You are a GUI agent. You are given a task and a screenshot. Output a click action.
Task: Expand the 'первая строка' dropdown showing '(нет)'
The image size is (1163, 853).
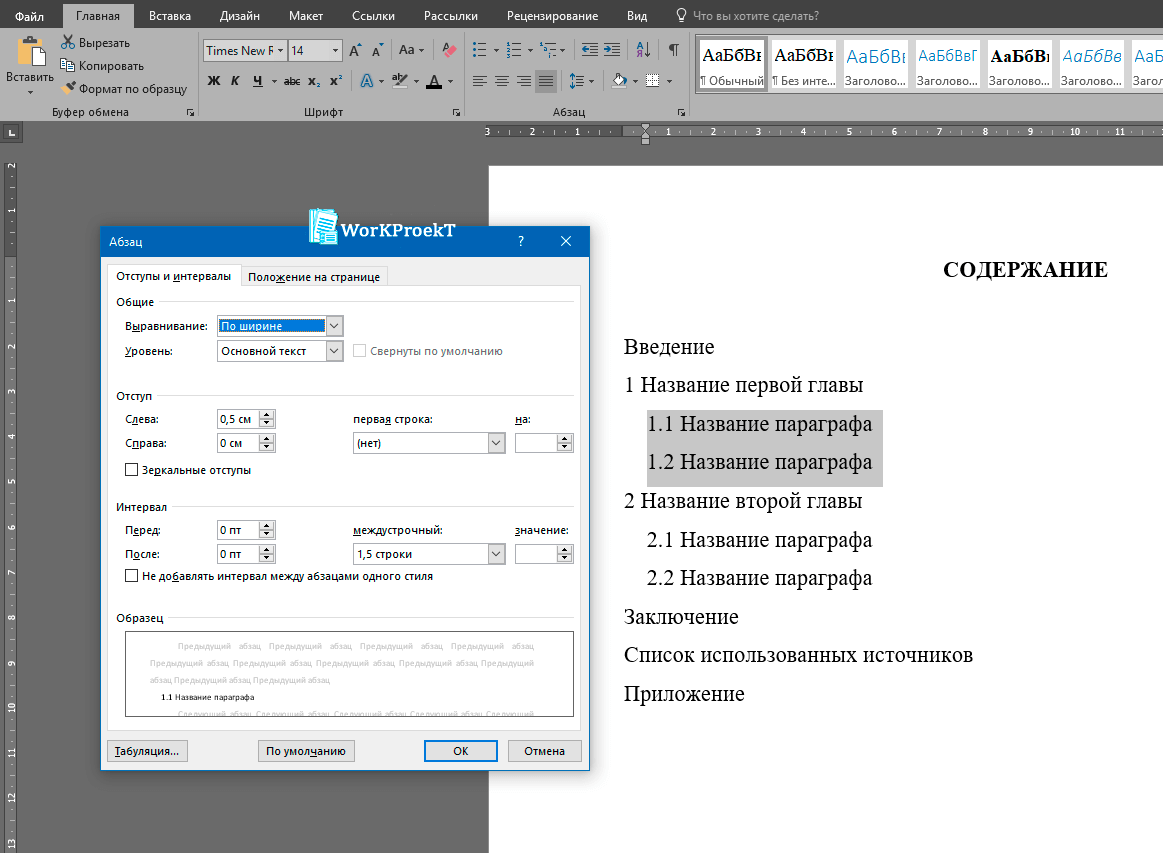[x=497, y=442]
